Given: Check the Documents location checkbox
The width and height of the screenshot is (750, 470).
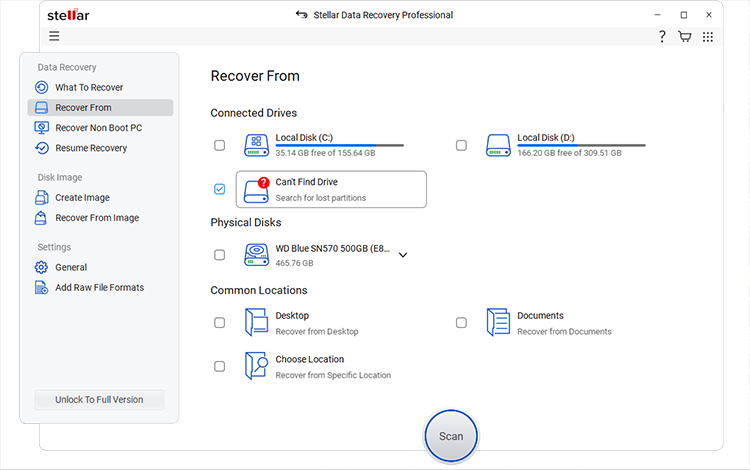Looking at the screenshot, I should click(461, 323).
